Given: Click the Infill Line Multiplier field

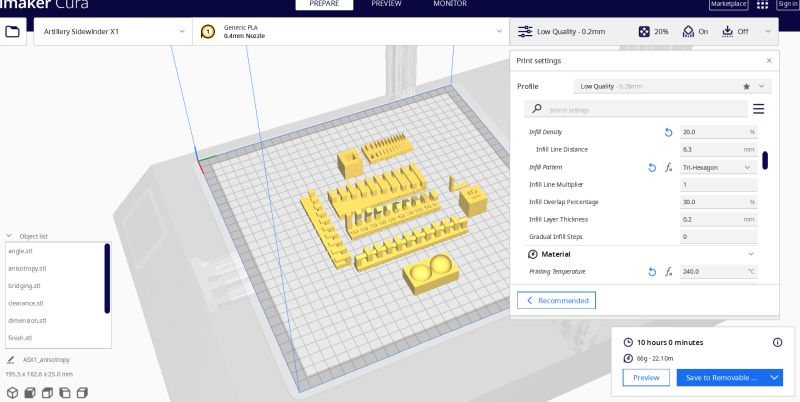Looking at the screenshot, I should (718, 185).
